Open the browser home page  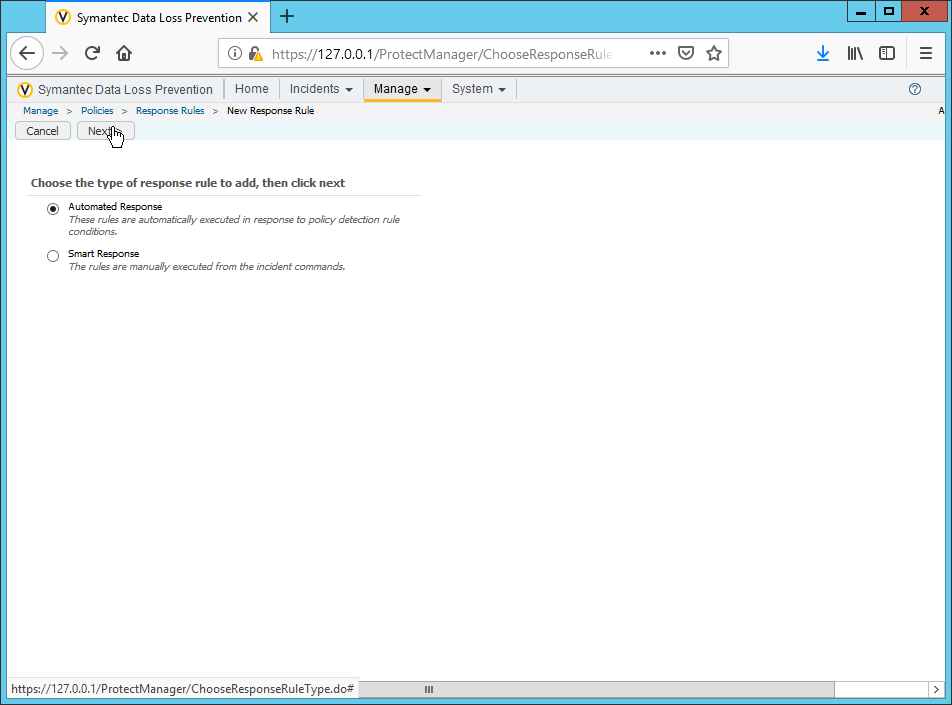tap(124, 53)
